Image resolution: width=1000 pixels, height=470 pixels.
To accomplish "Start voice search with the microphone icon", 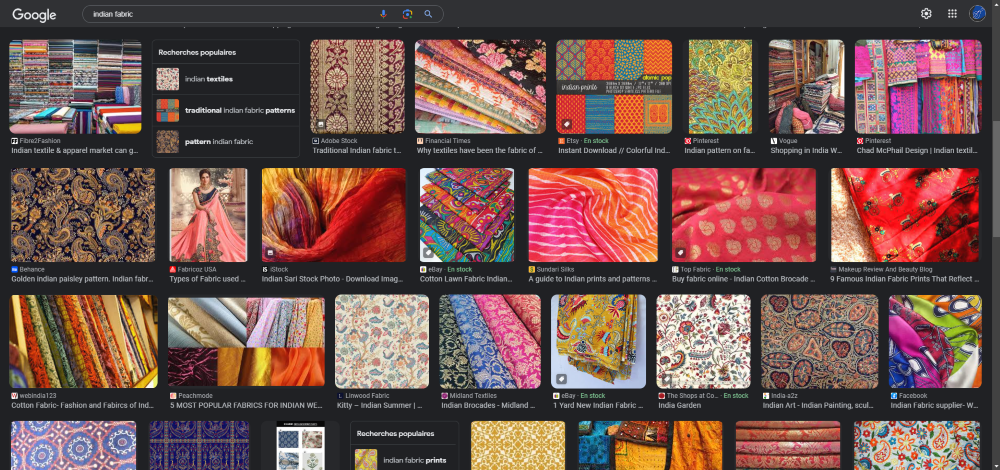I will pyautogui.click(x=383, y=14).
